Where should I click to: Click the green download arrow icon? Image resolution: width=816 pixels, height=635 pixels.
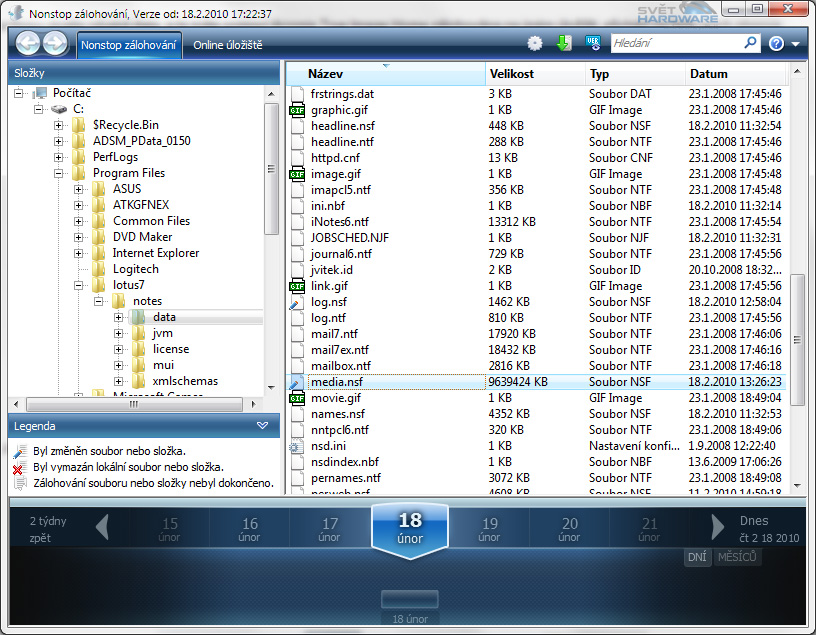point(563,44)
